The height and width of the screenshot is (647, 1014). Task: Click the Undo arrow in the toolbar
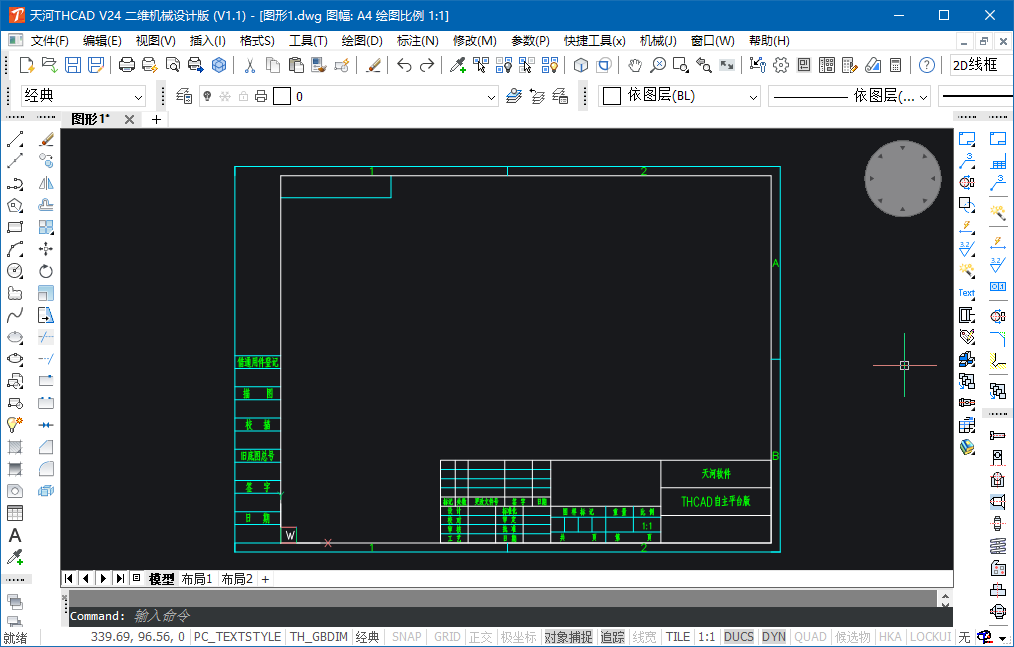404,65
